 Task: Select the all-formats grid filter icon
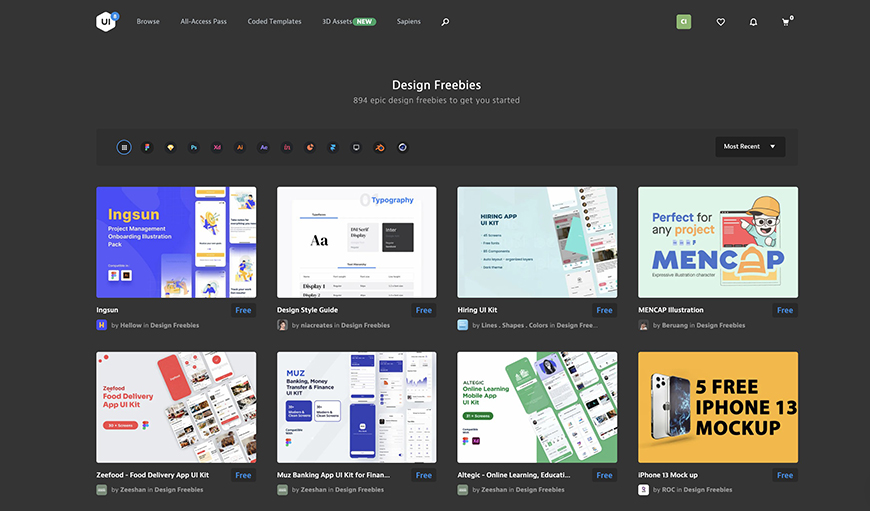click(x=124, y=148)
